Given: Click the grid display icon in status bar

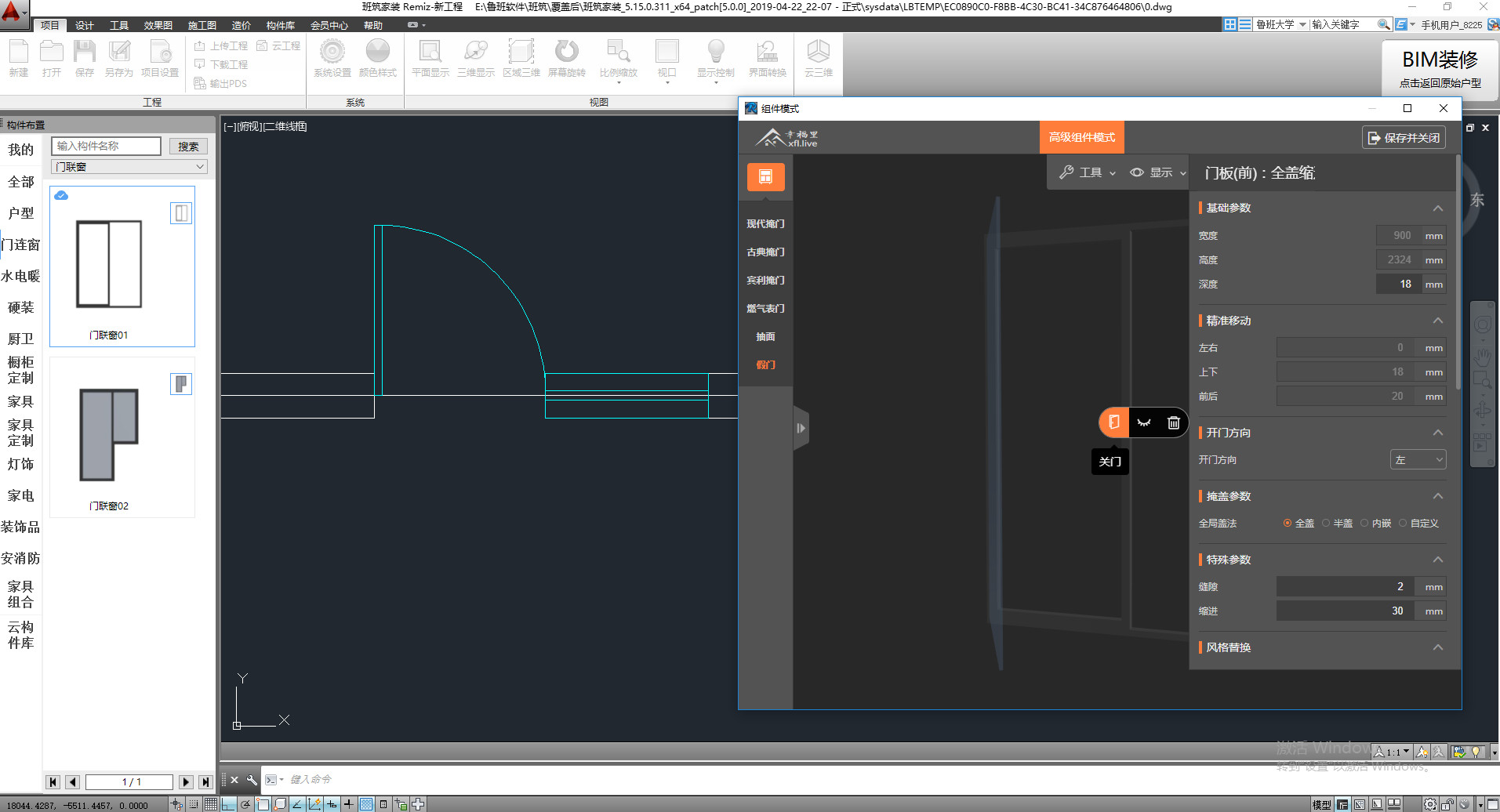Looking at the screenshot, I should click(211, 804).
